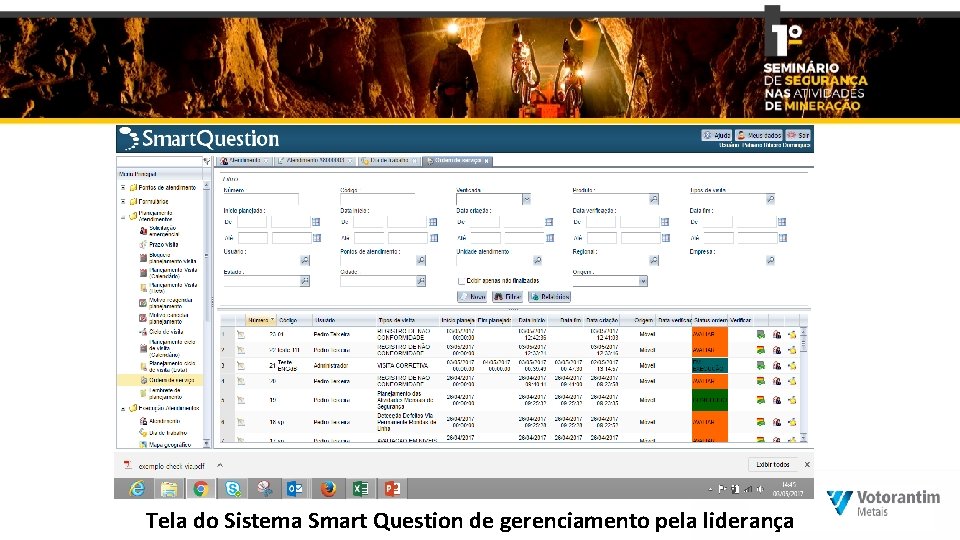
Task: Open Skype from taskbar
Action: point(233,489)
